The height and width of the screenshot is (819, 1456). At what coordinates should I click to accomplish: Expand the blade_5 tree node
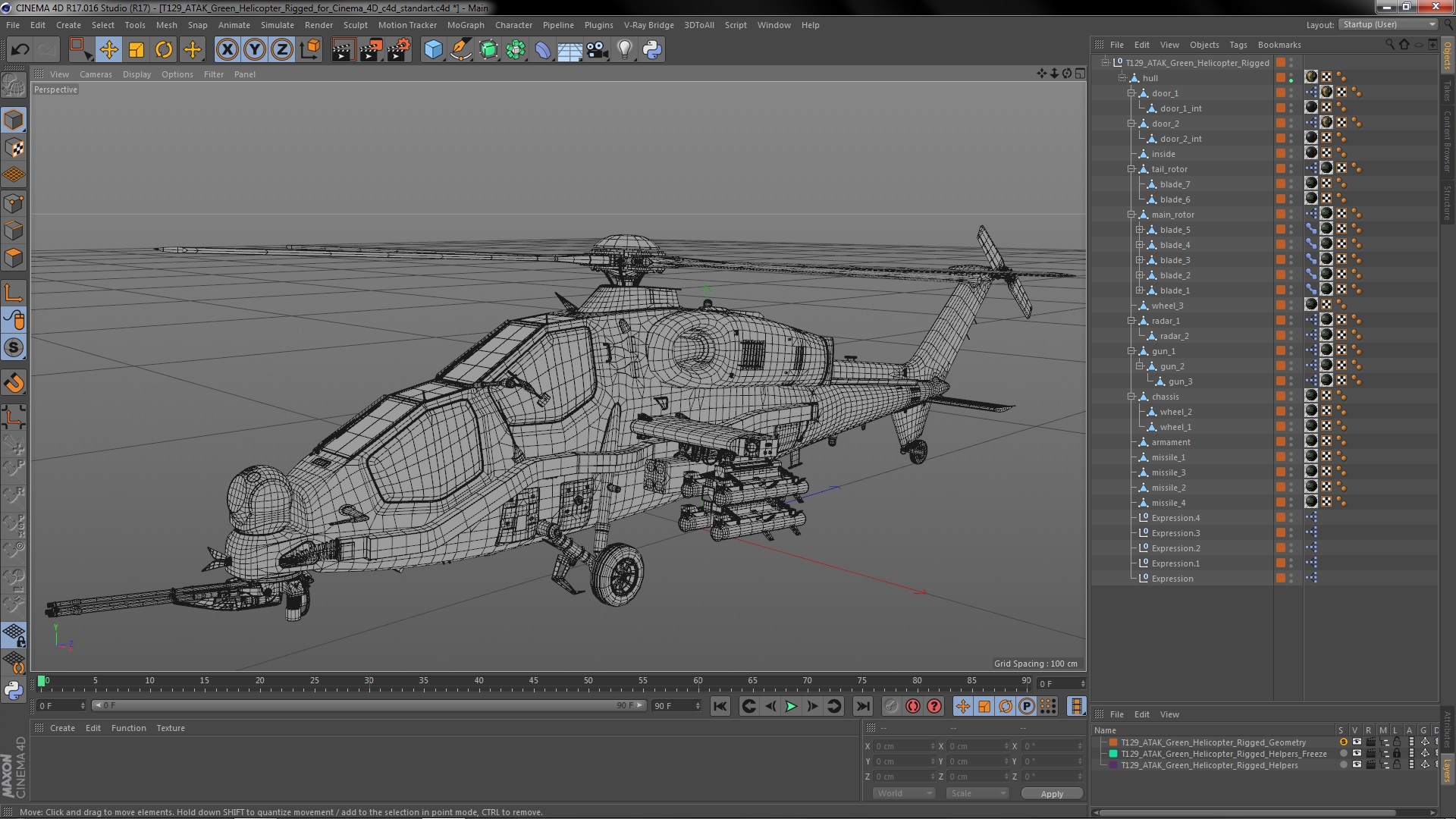1139,230
